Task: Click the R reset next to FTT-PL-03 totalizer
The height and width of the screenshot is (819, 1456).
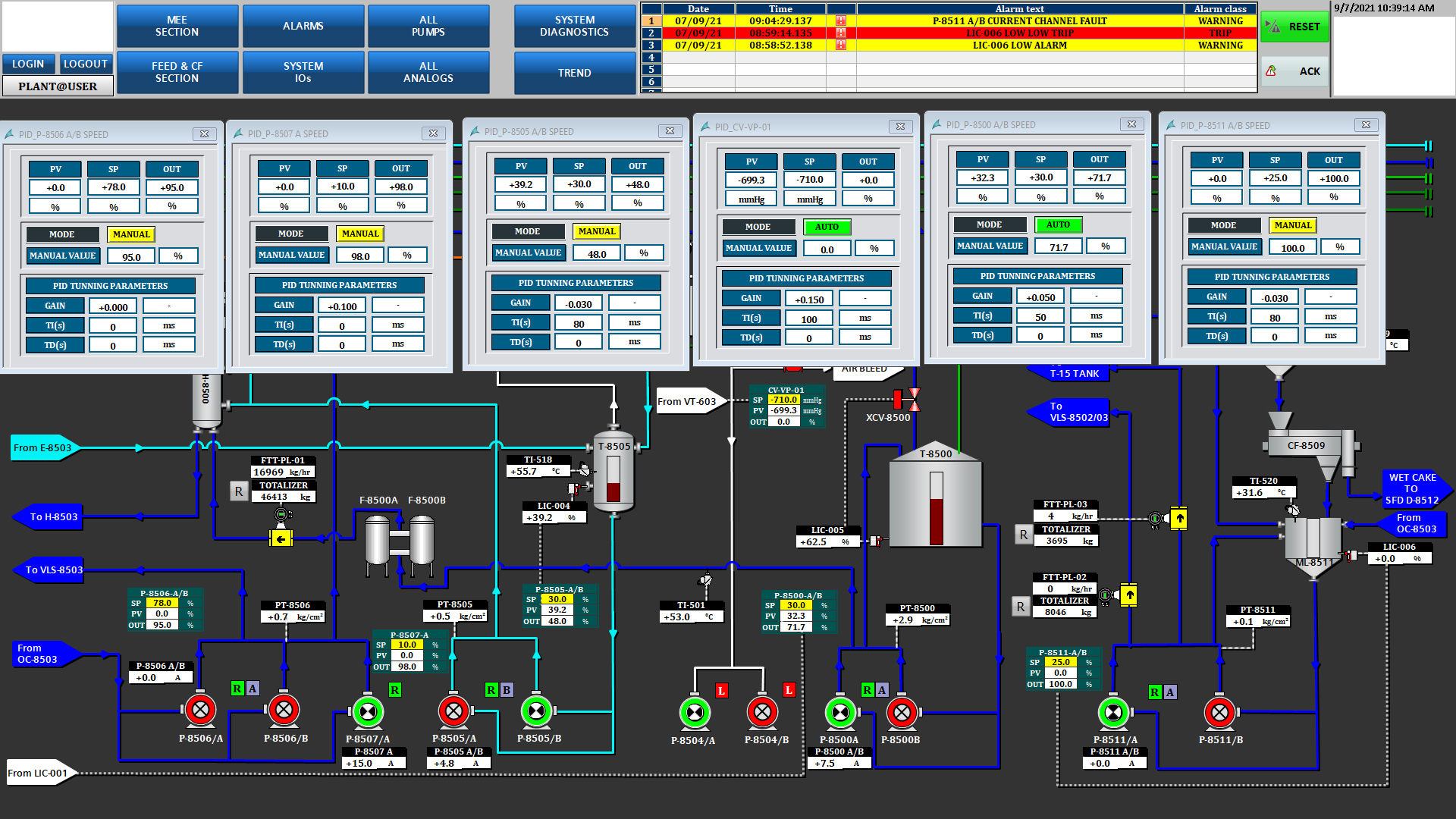Action: pos(1024,535)
